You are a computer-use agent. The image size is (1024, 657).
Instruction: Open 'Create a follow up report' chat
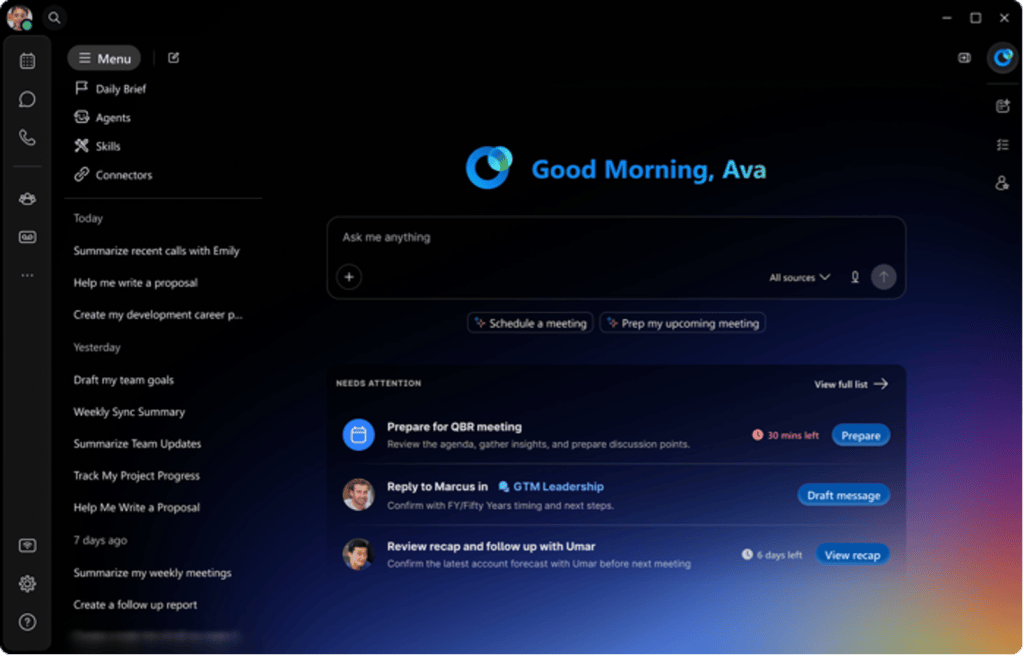coord(135,605)
